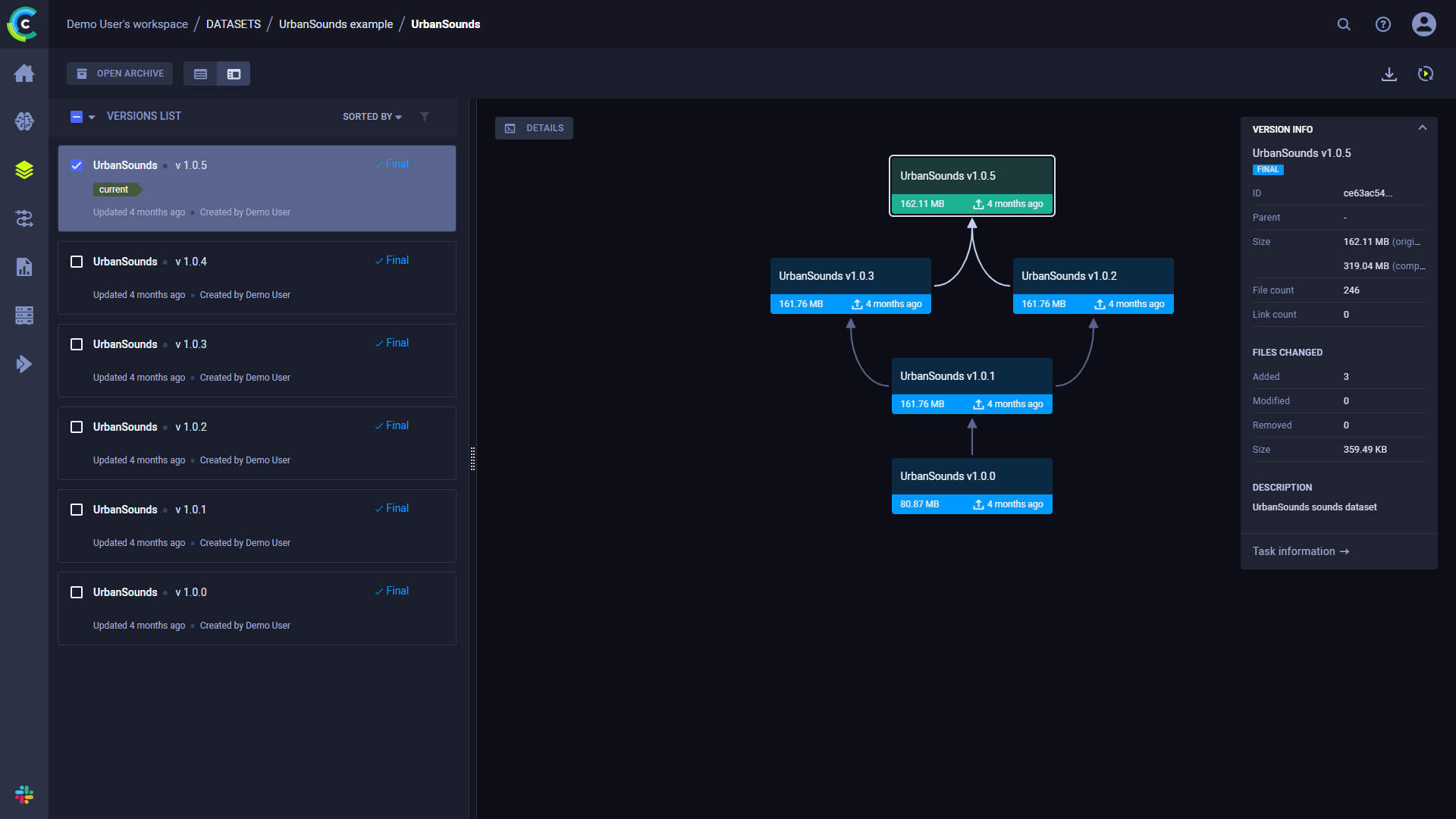Click the download icon at top right
The height and width of the screenshot is (819, 1456).
1389,74
